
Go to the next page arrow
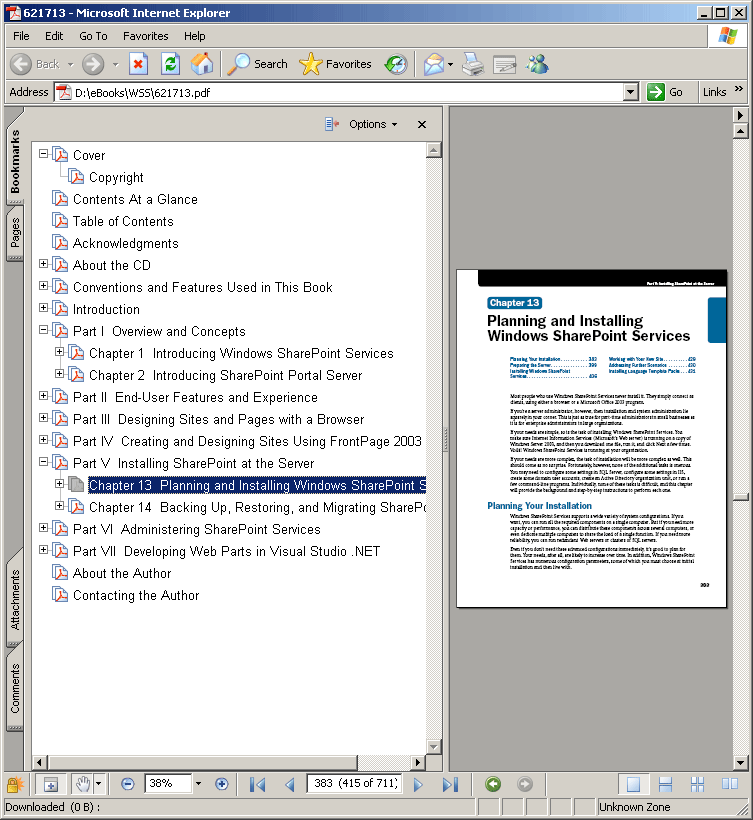[x=418, y=784]
